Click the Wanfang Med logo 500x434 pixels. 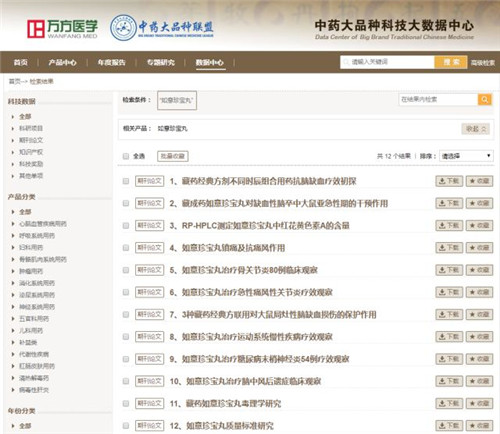pyautogui.click(x=62, y=29)
